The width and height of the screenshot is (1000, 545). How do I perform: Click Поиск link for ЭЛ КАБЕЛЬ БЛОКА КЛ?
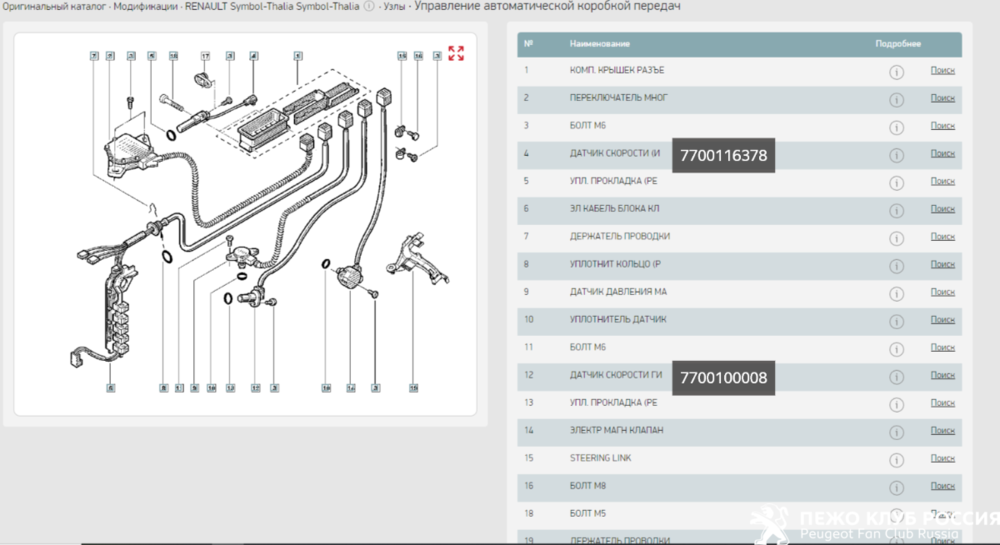(942, 208)
